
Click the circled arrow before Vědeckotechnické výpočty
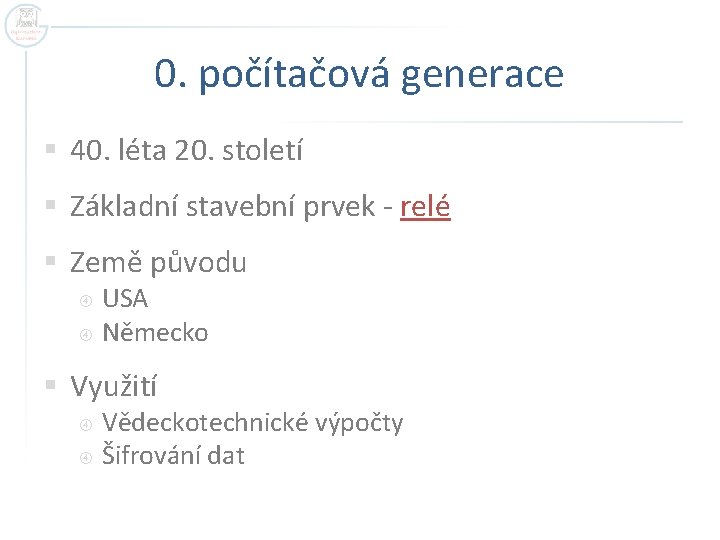(x=86, y=424)
